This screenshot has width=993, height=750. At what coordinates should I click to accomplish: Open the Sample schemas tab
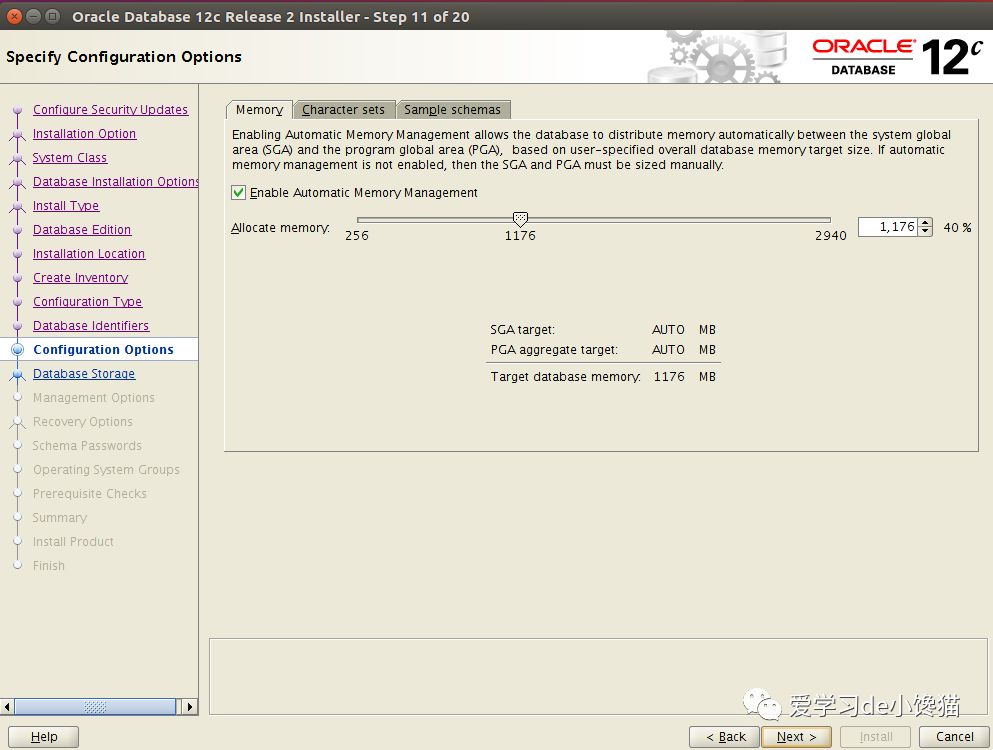tap(453, 110)
